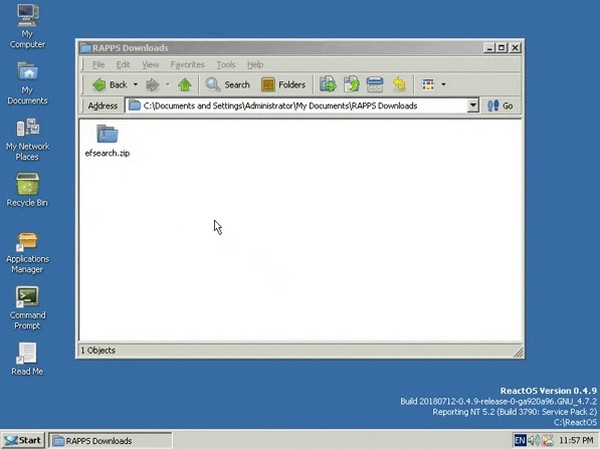Click the tray icon beside the clock
Screen dimensions: 600x449
coord(548,440)
